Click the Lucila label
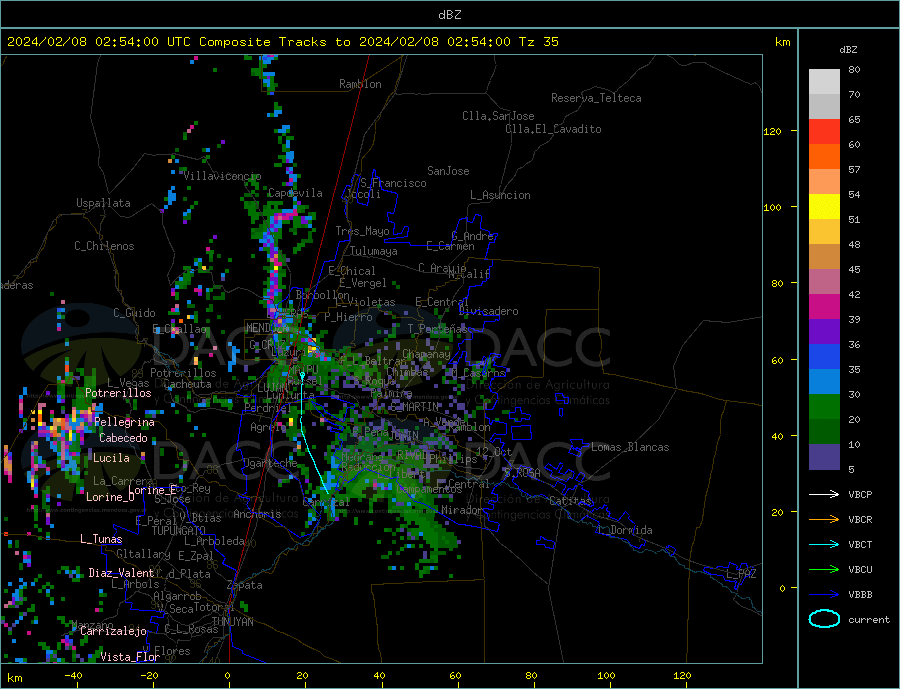 (111, 458)
